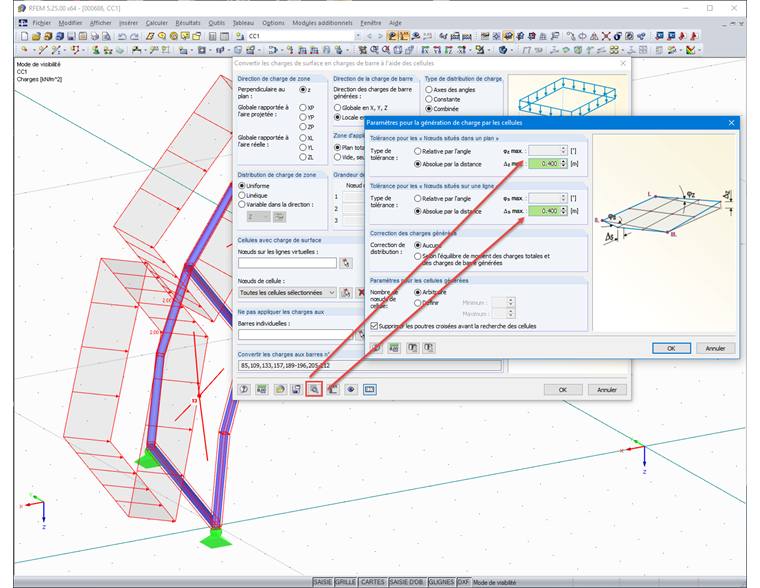Click the Δz max value field 0.400
Viewport: 760px width, 588px height.
pyautogui.click(x=544, y=164)
